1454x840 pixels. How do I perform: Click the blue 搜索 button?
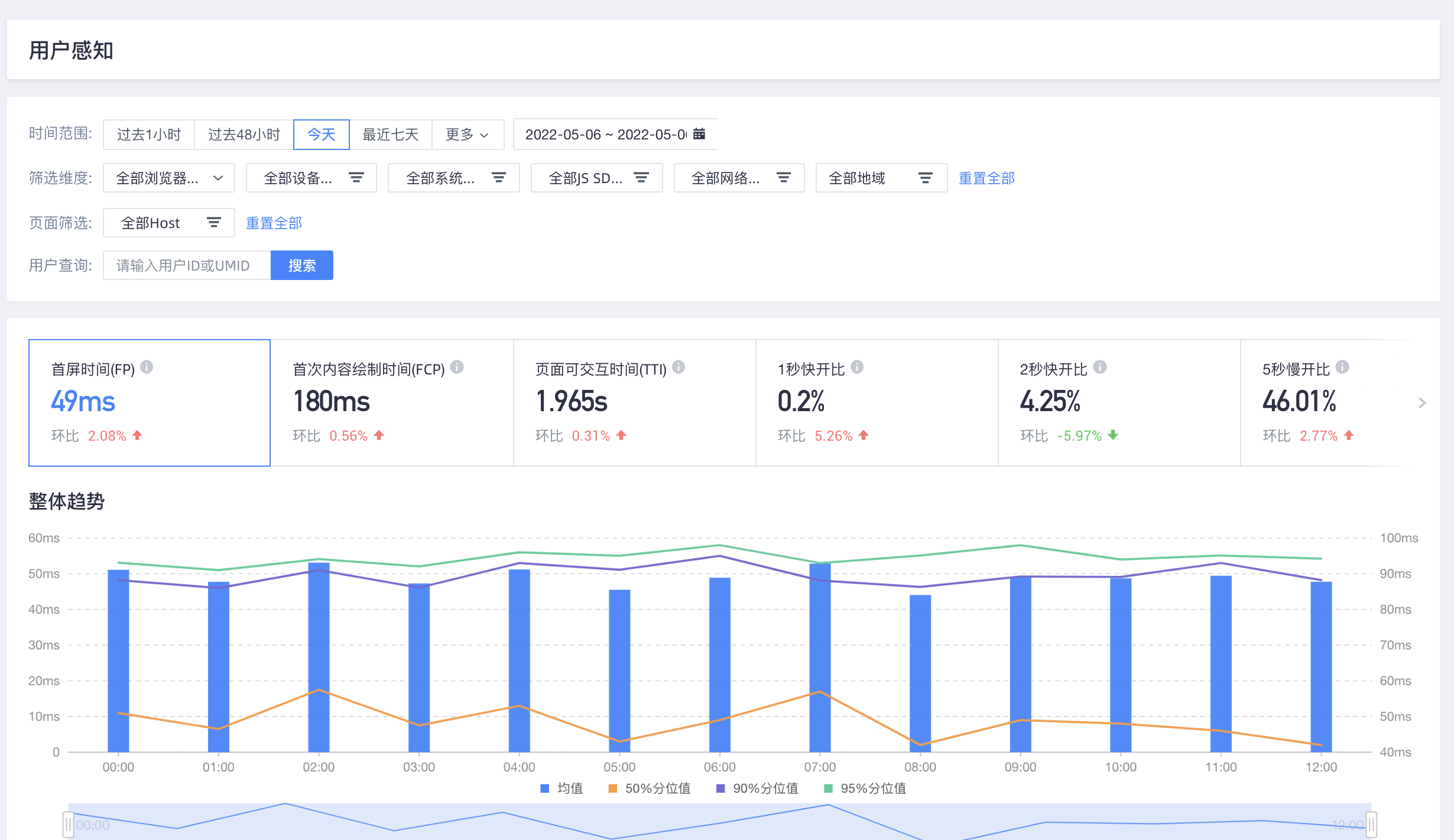(302, 265)
